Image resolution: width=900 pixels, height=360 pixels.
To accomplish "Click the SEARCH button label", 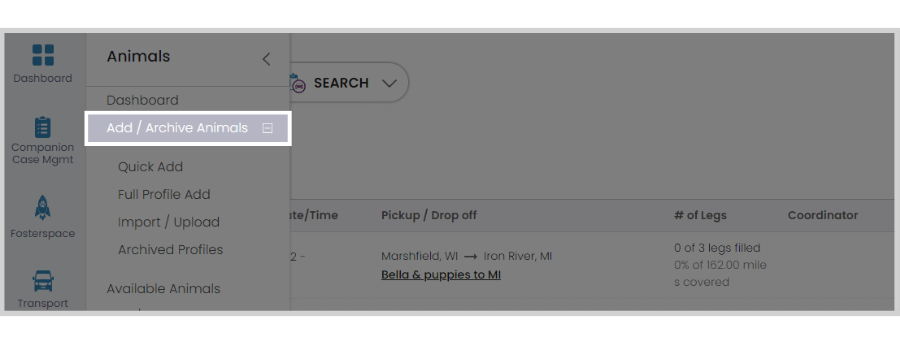I will coord(341,83).
